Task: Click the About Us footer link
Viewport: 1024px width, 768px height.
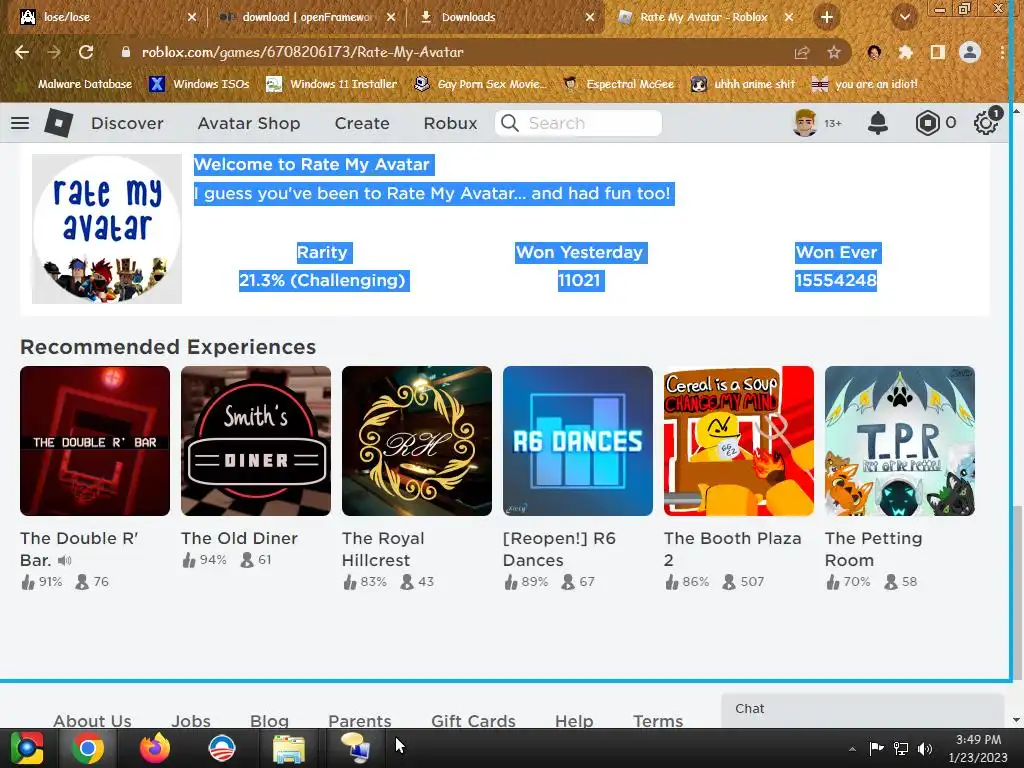Action: click(x=92, y=721)
